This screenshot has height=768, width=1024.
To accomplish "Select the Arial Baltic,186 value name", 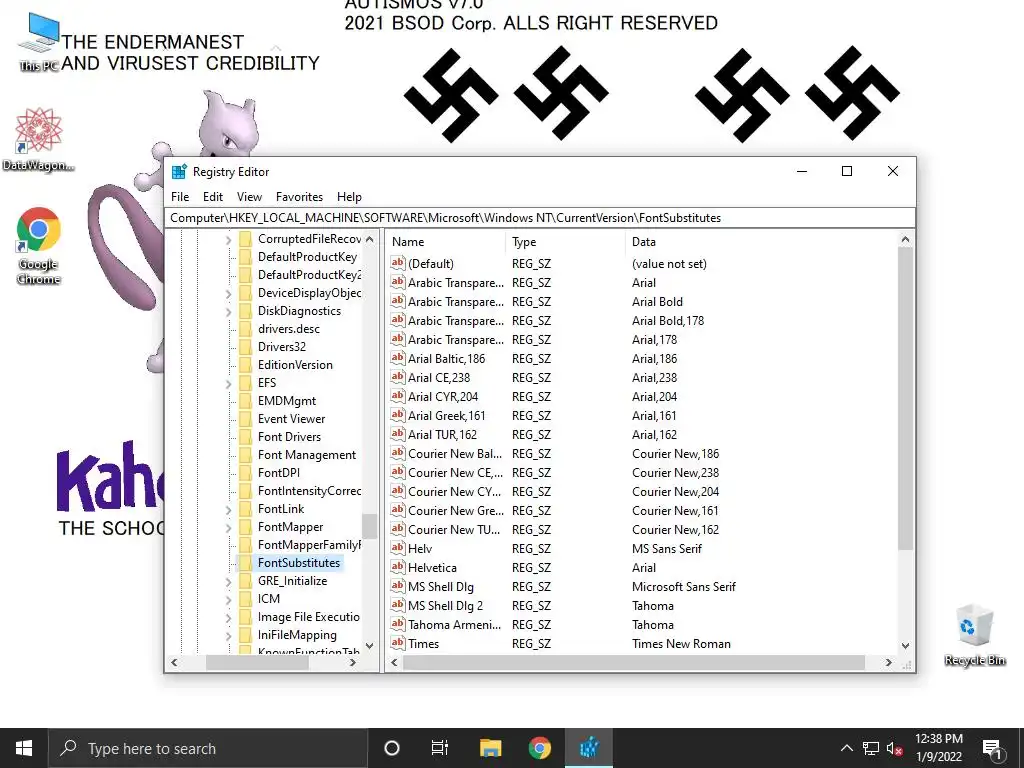I will point(447,359).
